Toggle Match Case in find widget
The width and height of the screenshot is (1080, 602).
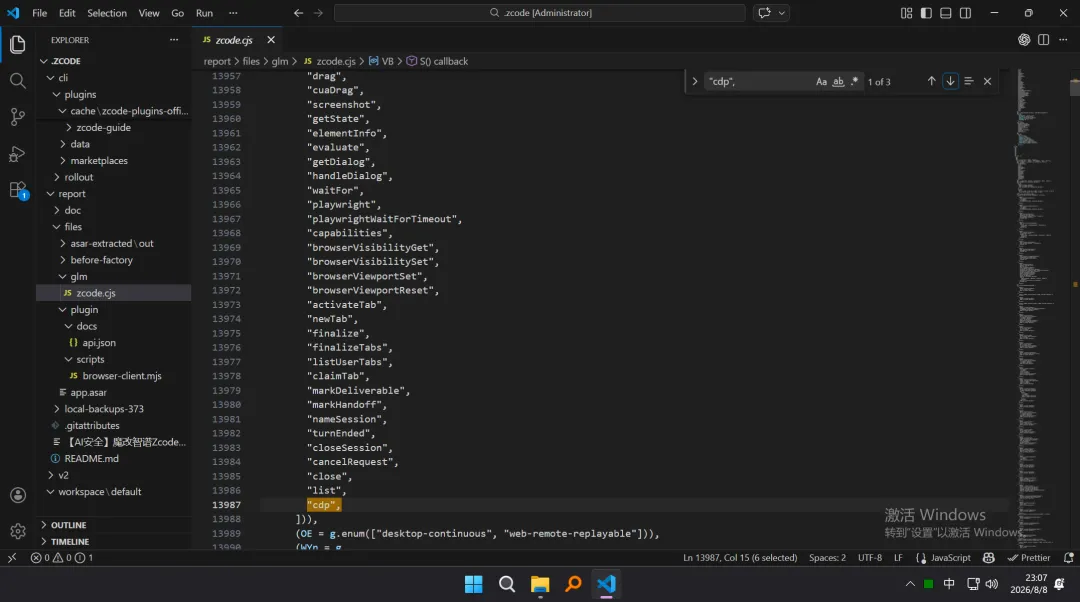pos(821,81)
